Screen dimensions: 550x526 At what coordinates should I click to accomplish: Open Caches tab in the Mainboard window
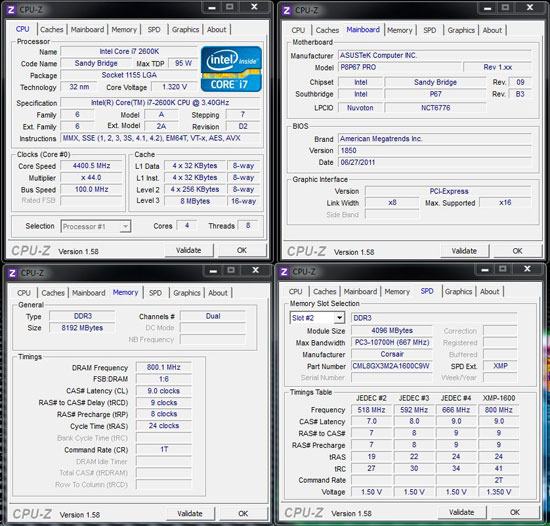pyautogui.click(x=327, y=30)
